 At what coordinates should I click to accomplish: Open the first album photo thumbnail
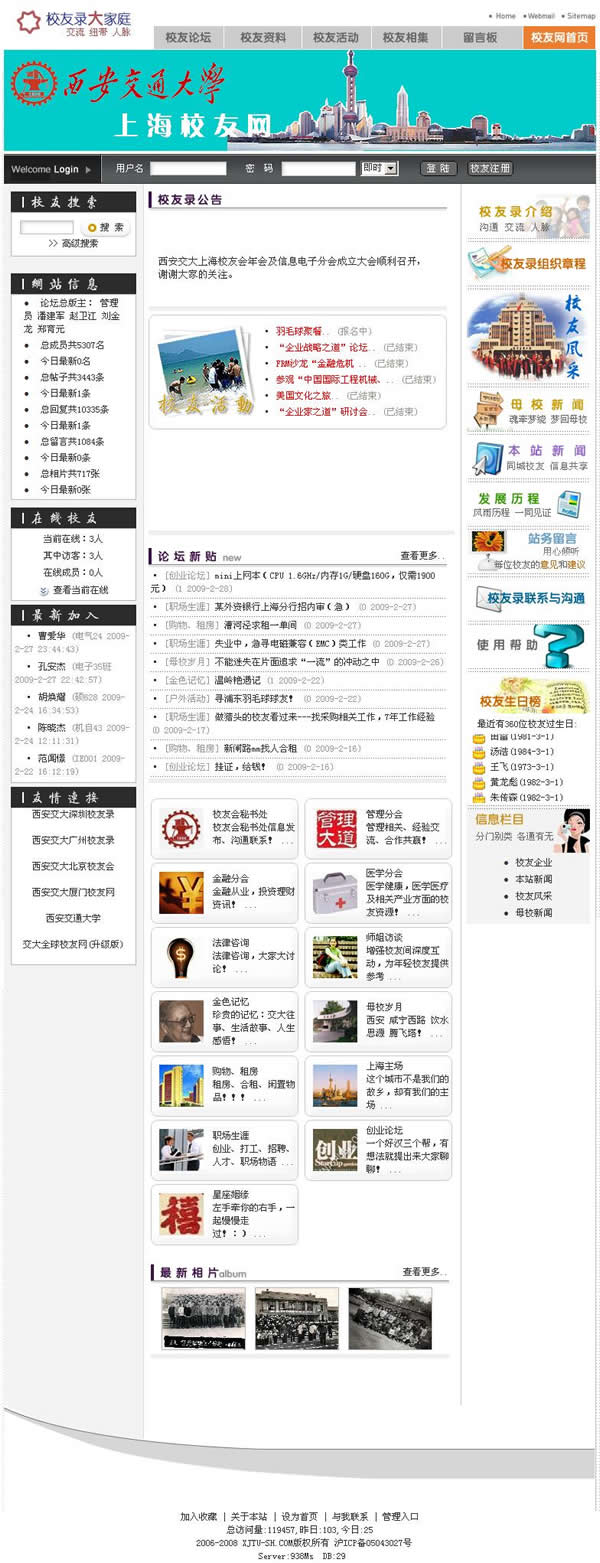point(203,1319)
